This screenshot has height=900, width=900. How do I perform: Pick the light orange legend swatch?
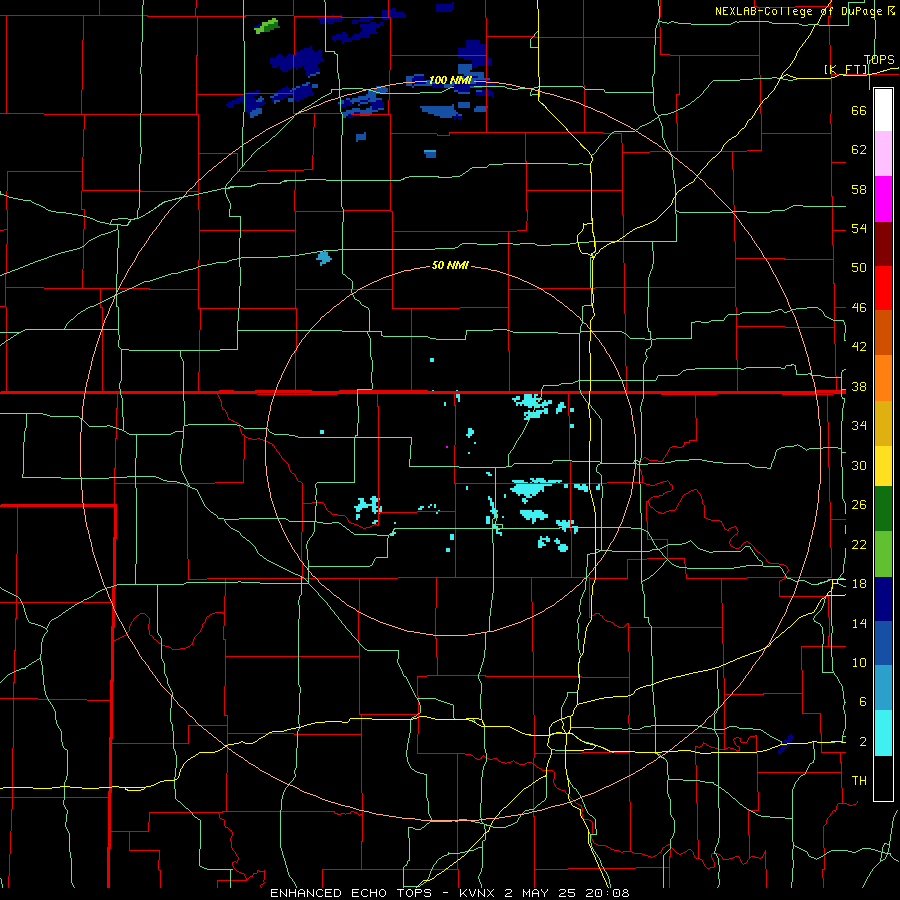[883, 378]
